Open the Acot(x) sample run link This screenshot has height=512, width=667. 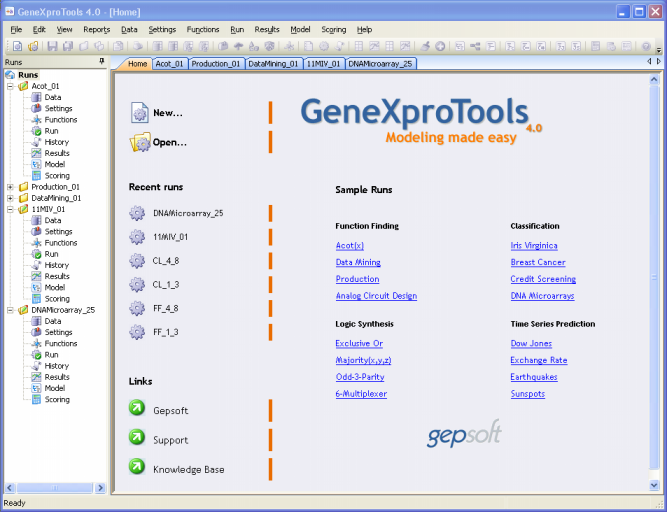(350, 245)
